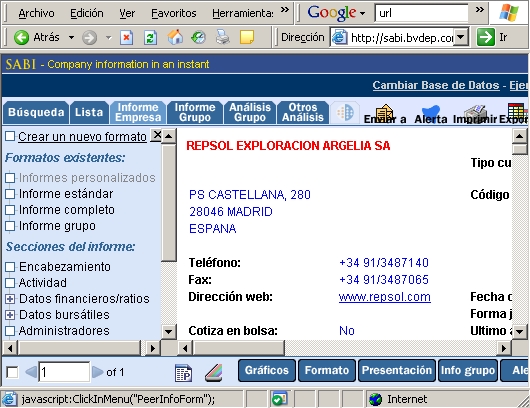The image size is (530, 408).
Task: Open Atrás back history dropdown arrow
Action: coord(71,38)
